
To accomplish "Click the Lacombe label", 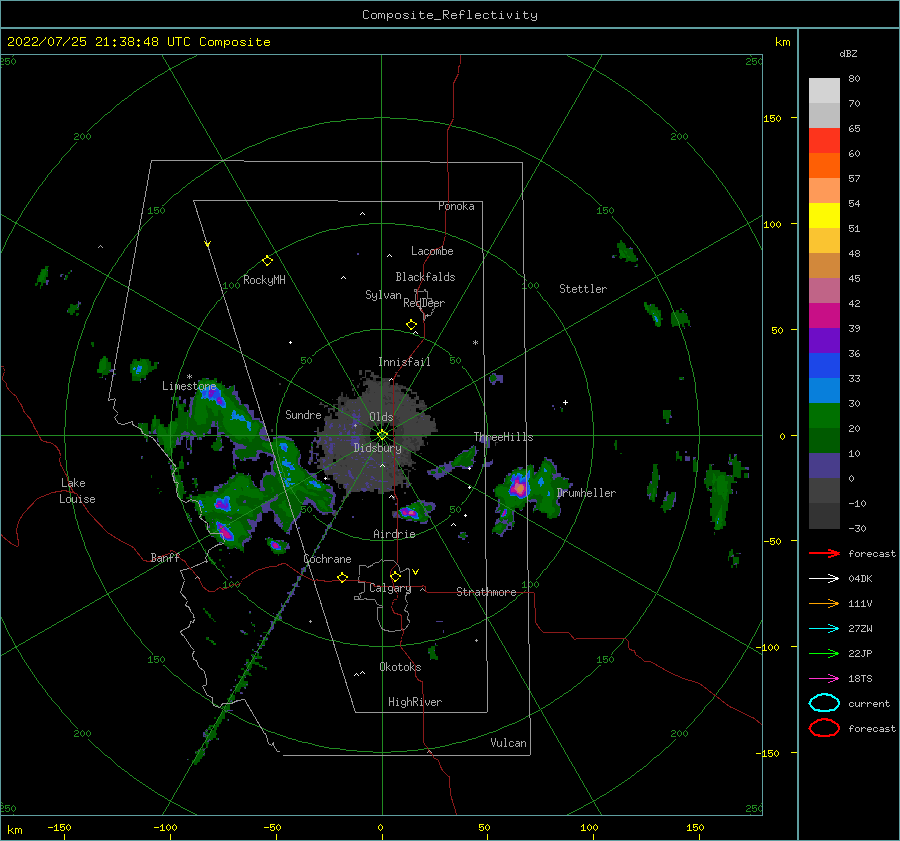I will coord(432,251).
